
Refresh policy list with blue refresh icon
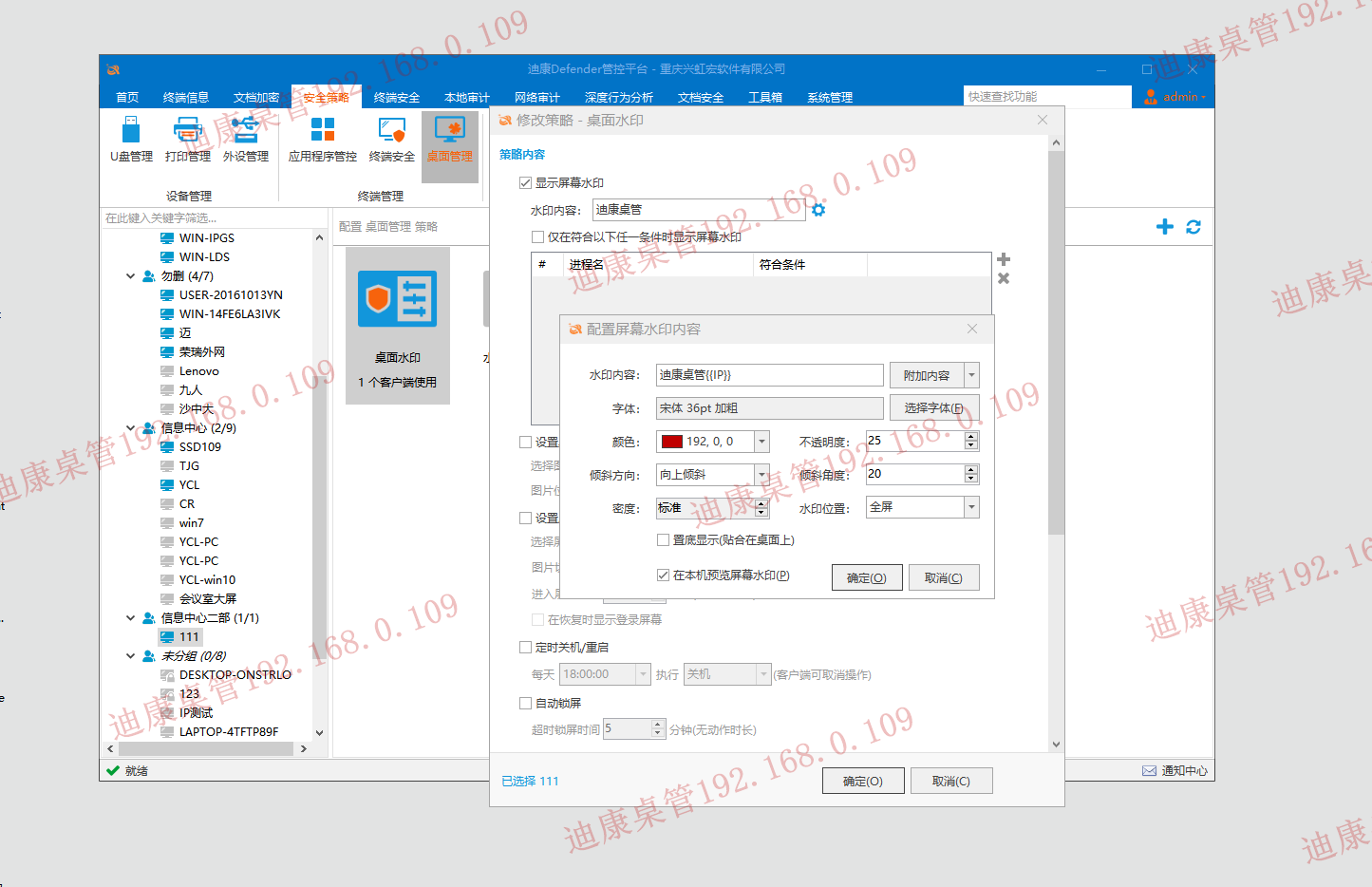1193,227
